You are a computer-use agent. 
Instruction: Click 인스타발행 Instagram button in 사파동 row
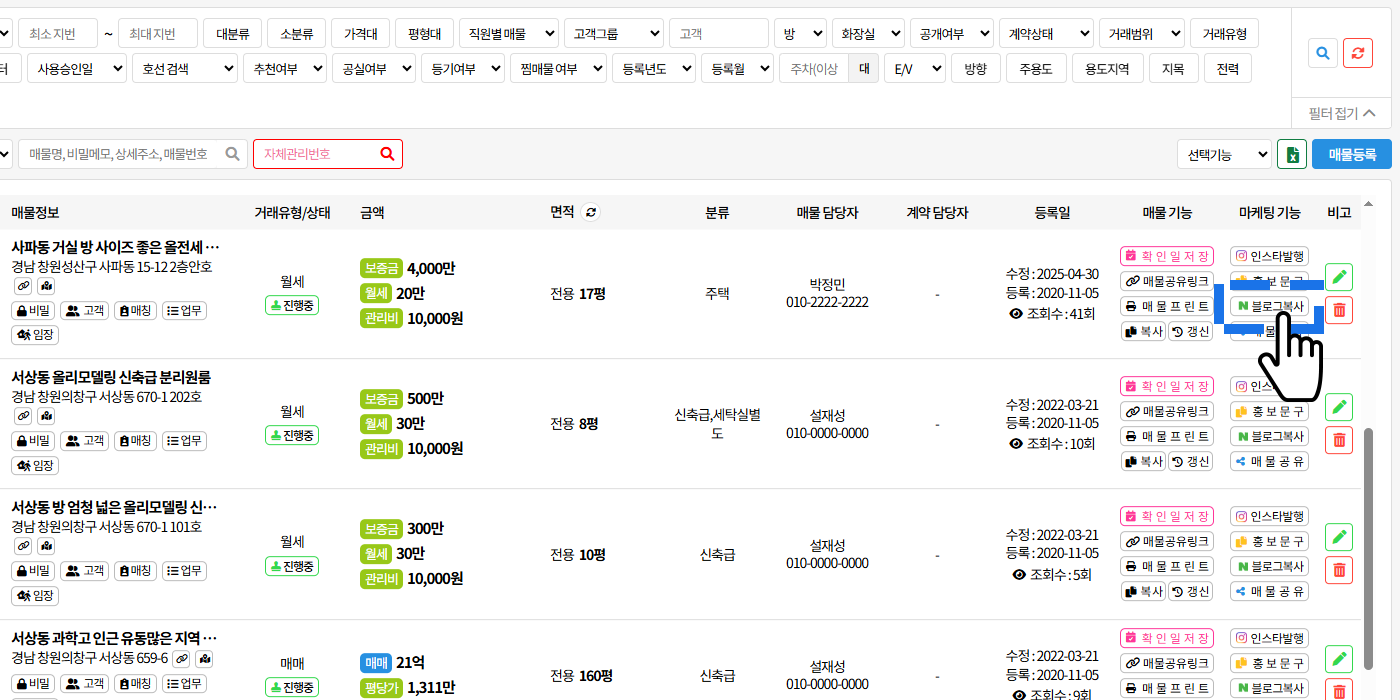(1269, 256)
